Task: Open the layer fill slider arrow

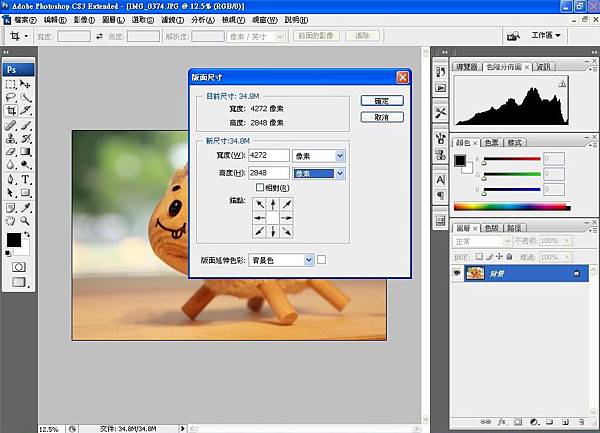Action: pos(567,257)
